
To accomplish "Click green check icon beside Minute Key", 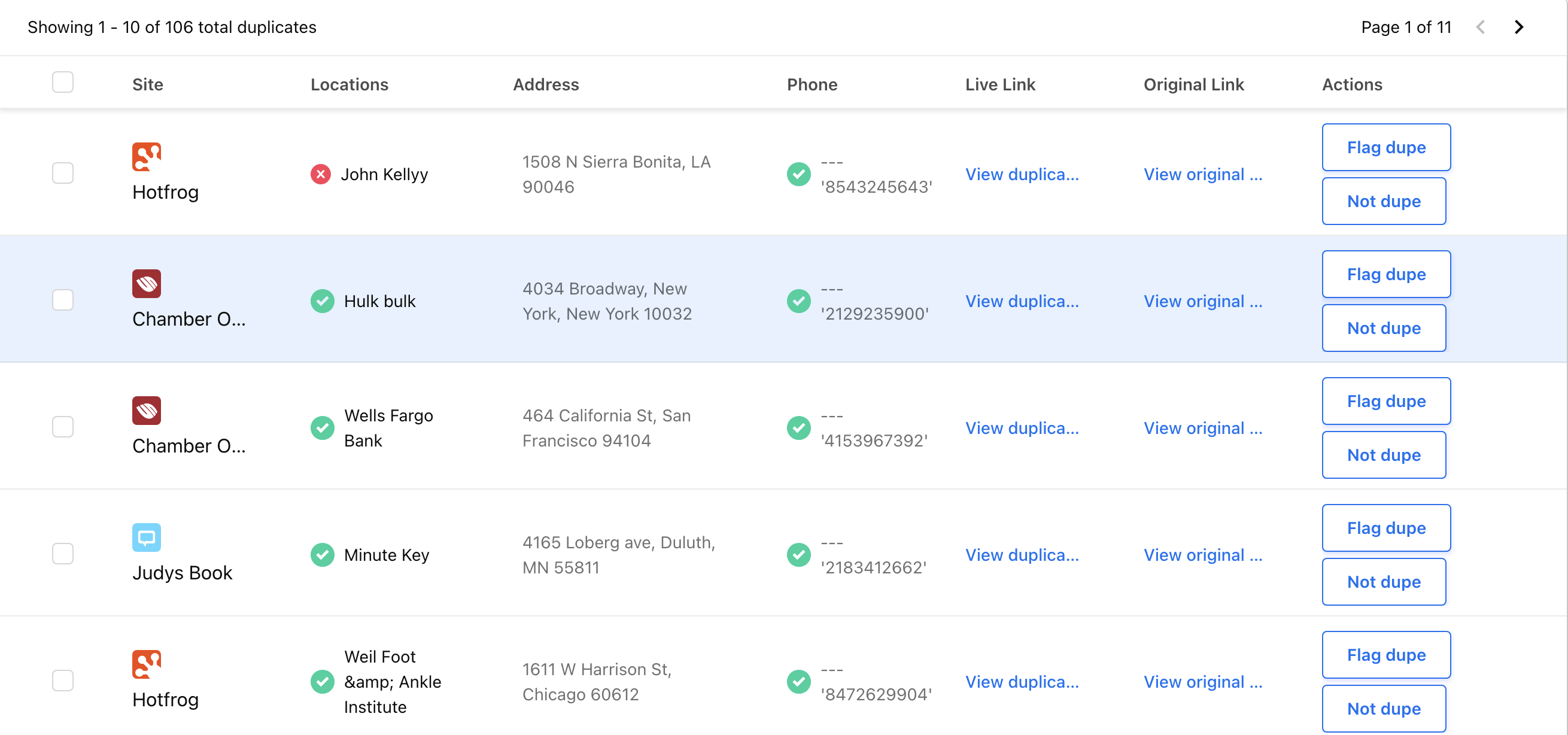I will tap(323, 555).
